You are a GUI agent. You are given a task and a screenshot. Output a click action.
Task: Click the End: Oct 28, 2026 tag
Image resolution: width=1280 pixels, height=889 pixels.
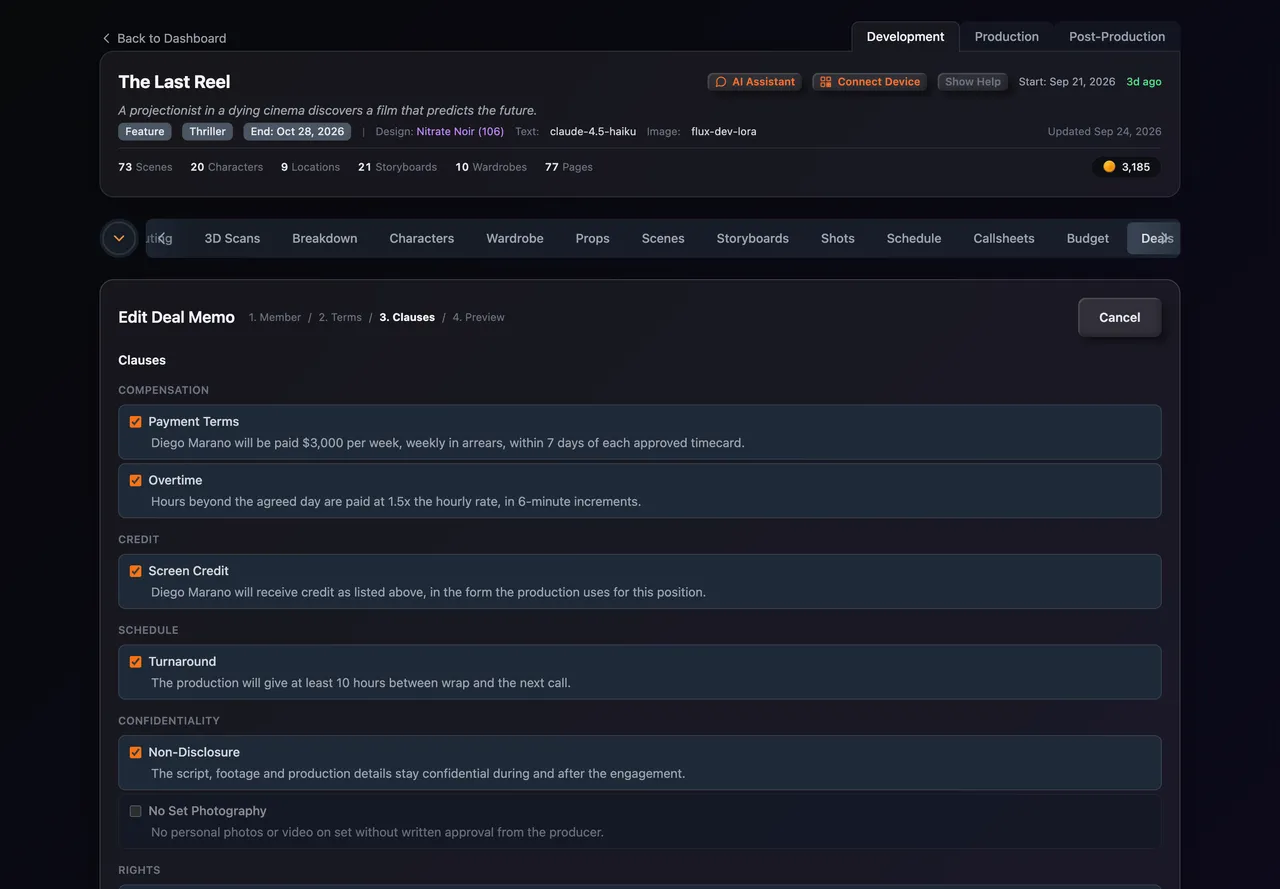[297, 132]
